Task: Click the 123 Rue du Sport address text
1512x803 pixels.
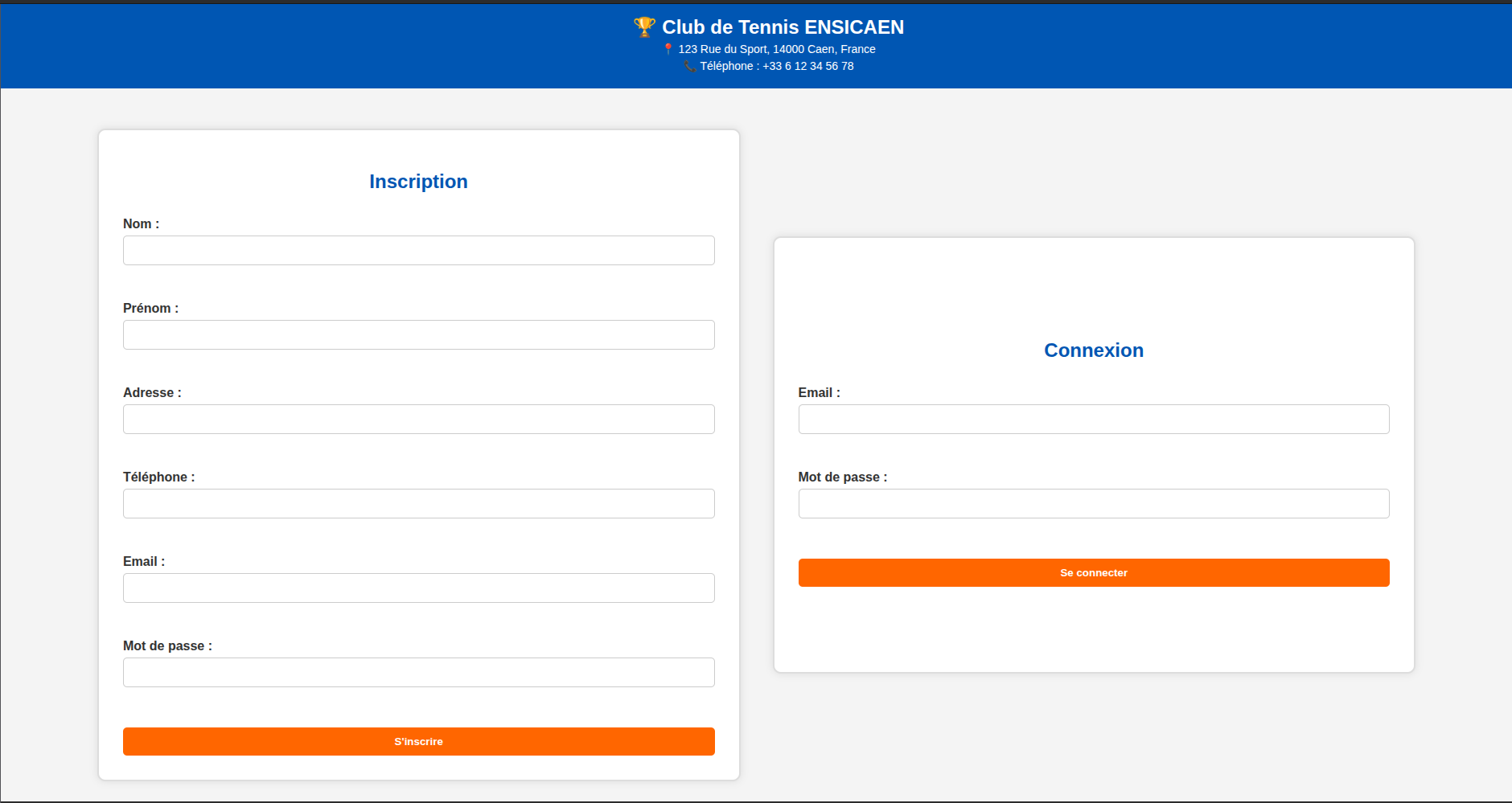Action: point(776,49)
